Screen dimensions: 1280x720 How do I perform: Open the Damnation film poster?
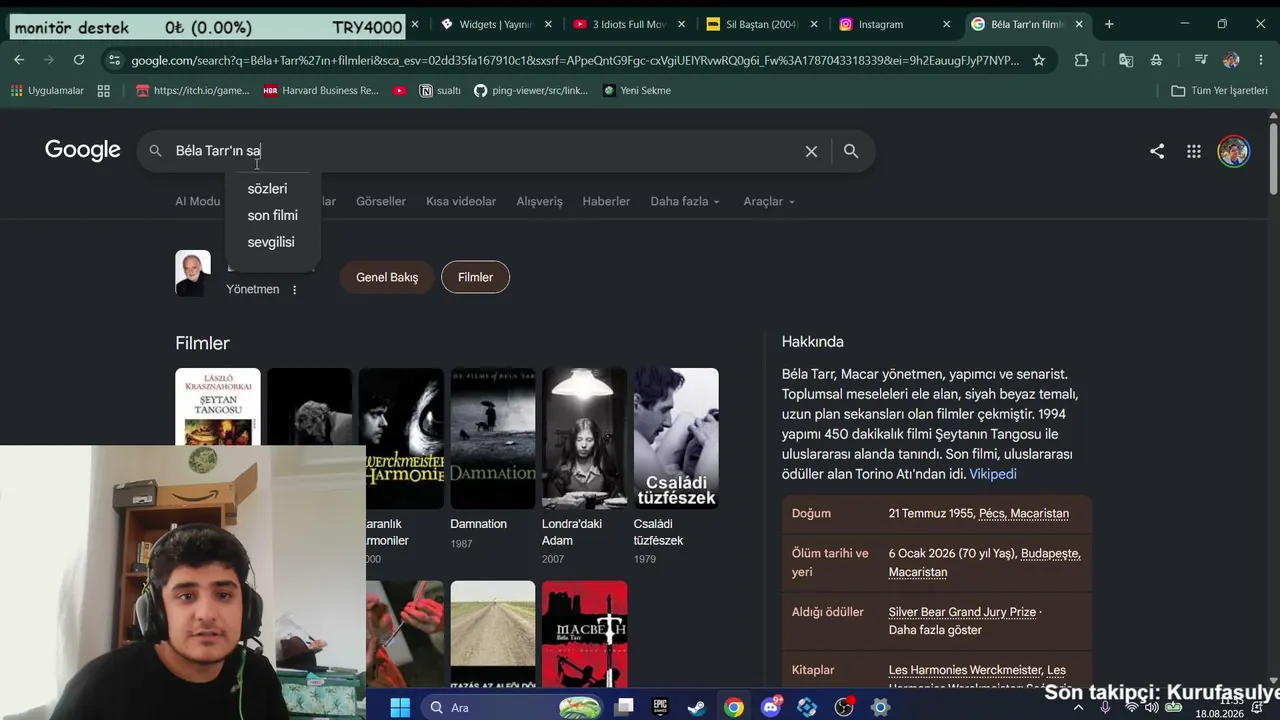click(x=493, y=438)
